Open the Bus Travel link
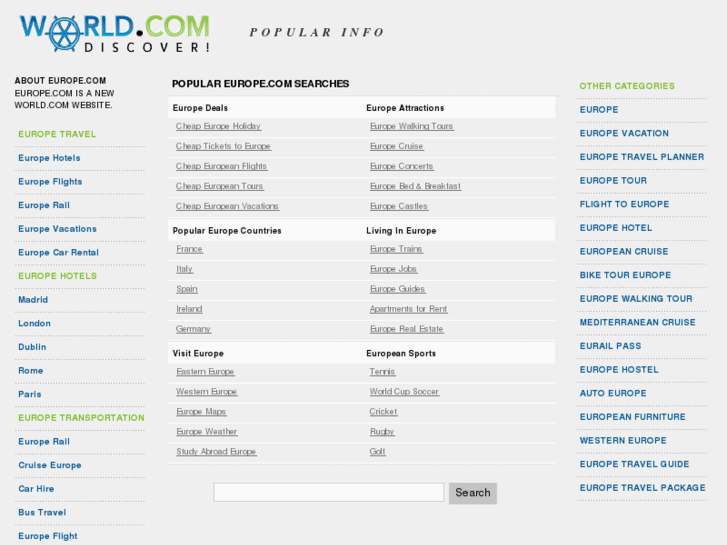 tap(42, 513)
